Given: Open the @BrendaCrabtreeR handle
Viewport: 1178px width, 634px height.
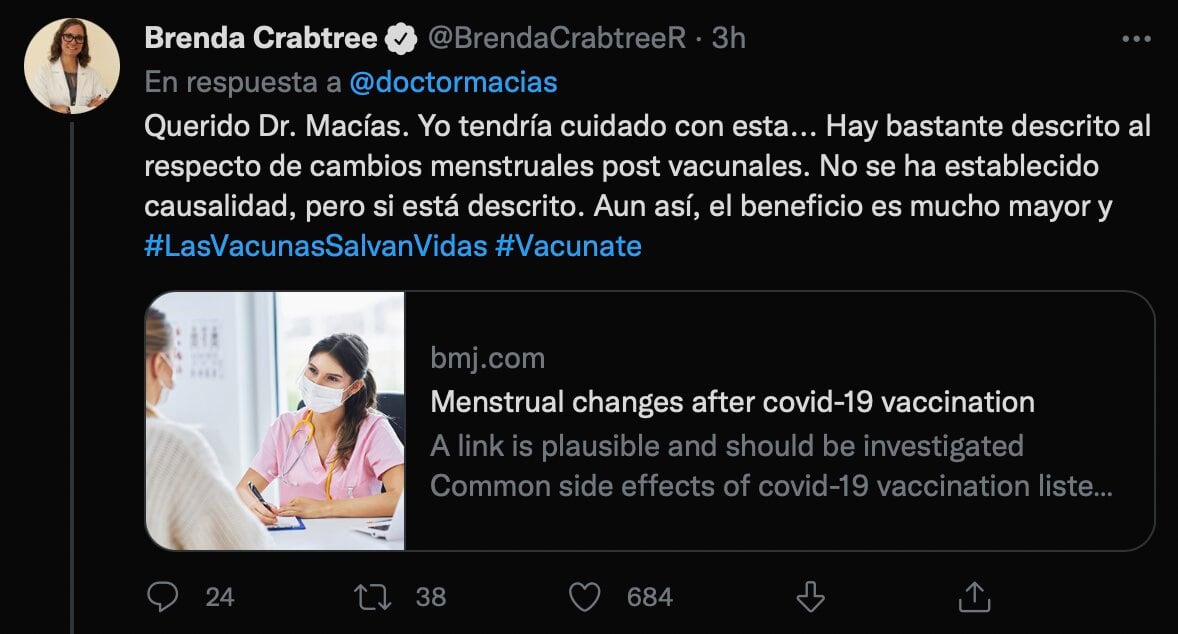Looking at the screenshot, I should pos(557,39).
